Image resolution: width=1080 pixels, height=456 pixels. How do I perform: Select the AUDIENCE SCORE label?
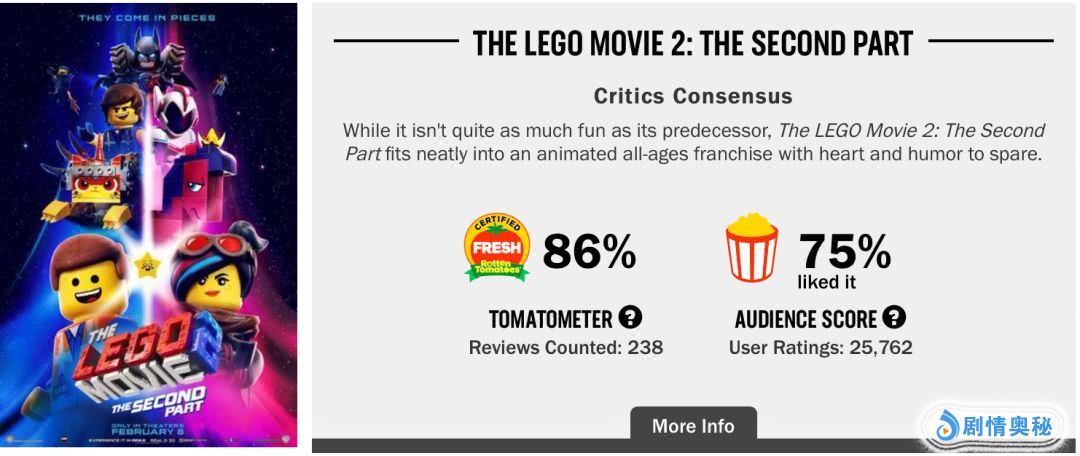(806, 319)
